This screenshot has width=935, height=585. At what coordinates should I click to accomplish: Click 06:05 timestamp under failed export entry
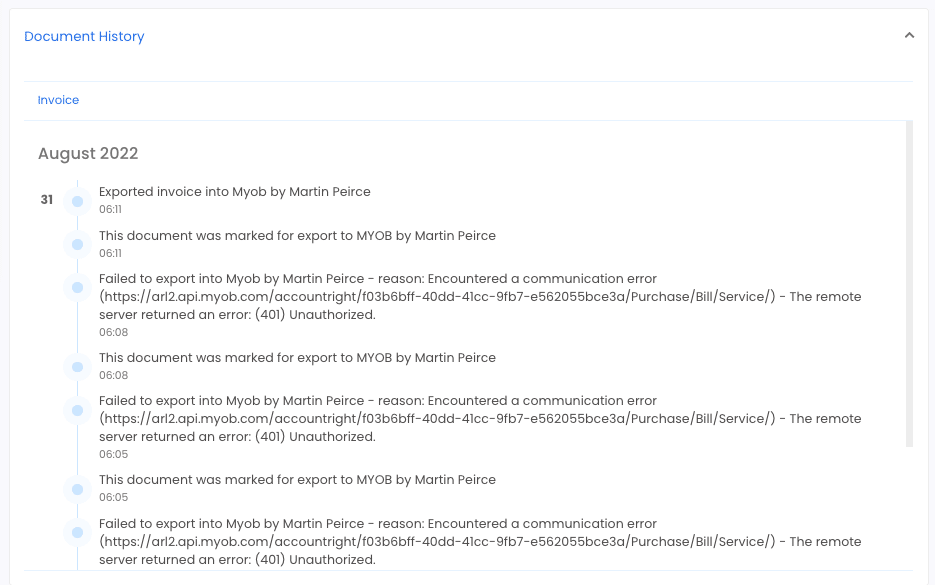coord(113,454)
